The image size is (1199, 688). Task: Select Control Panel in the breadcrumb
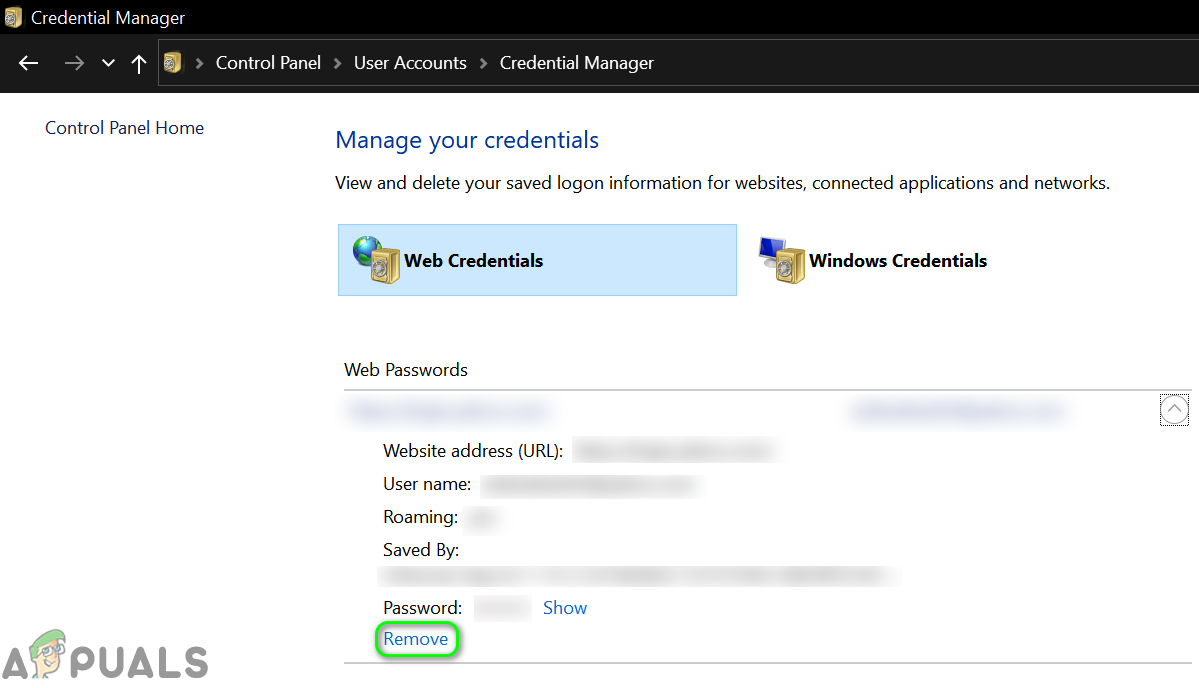(x=268, y=63)
